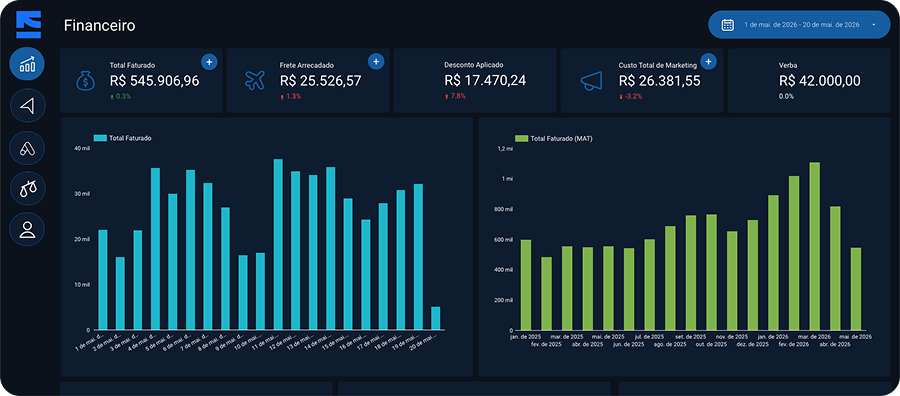The image size is (900, 396).
Task: Click the 11 de mai. tallest cyan bar
Action: (278, 244)
